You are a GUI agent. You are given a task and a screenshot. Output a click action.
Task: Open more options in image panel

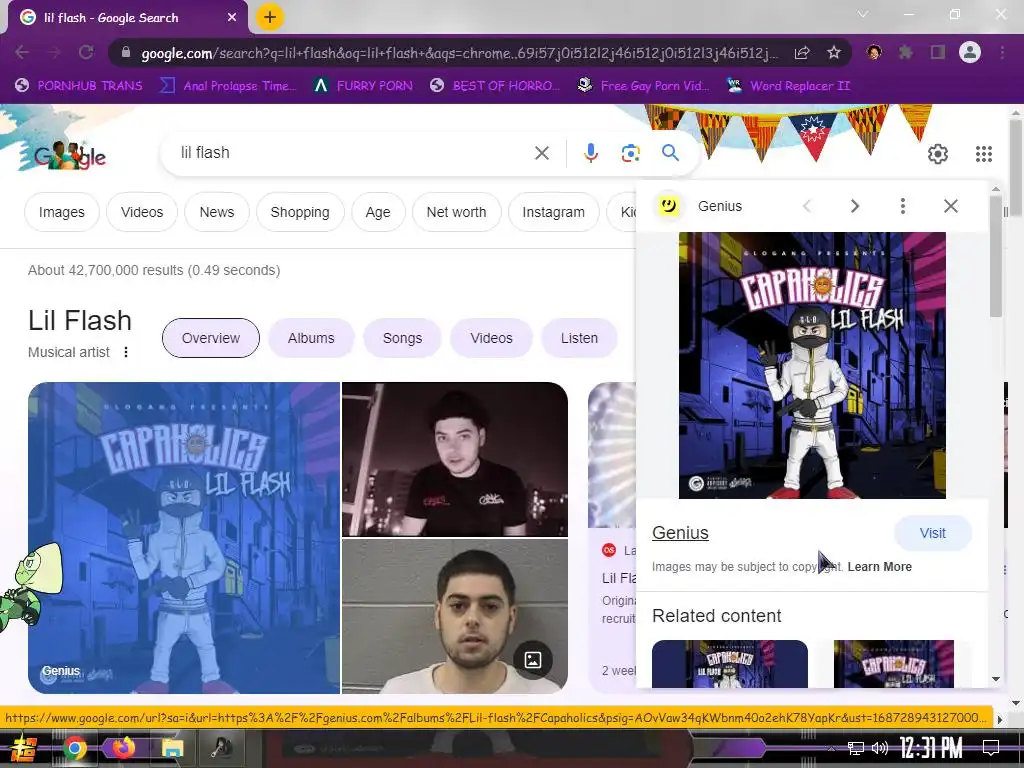pos(903,206)
